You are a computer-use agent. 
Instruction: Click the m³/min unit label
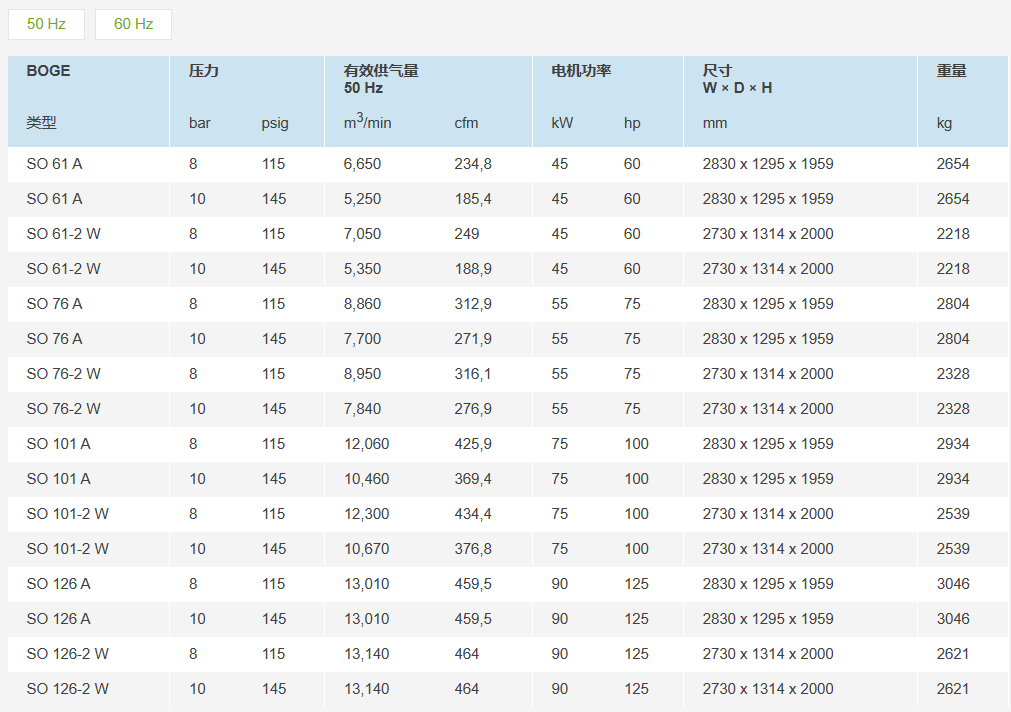(367, 122)
